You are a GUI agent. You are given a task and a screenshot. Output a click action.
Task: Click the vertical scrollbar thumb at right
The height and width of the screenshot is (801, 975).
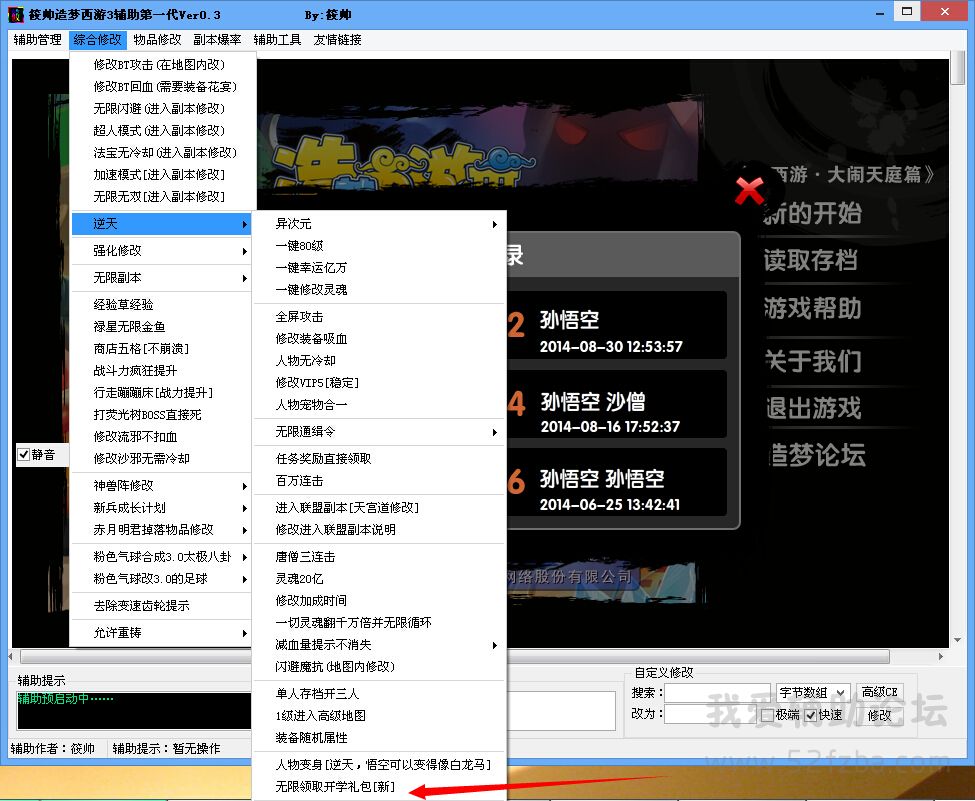pyautogui.click(x=957, y=68)
